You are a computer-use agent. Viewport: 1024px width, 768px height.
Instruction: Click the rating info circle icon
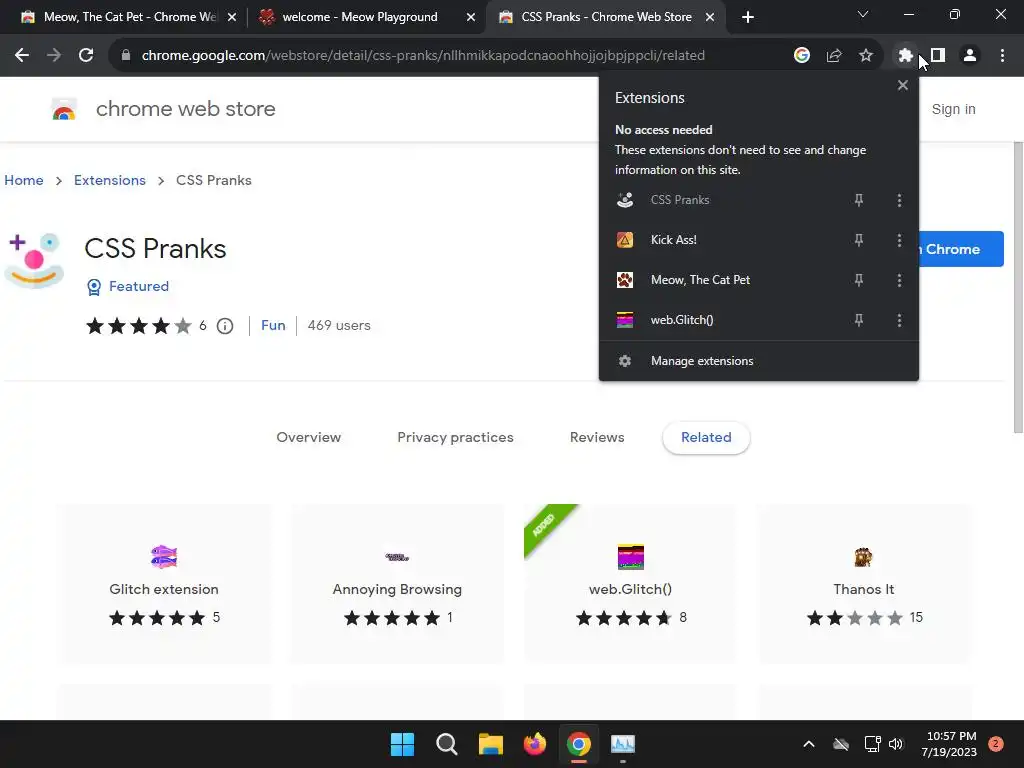225,326
